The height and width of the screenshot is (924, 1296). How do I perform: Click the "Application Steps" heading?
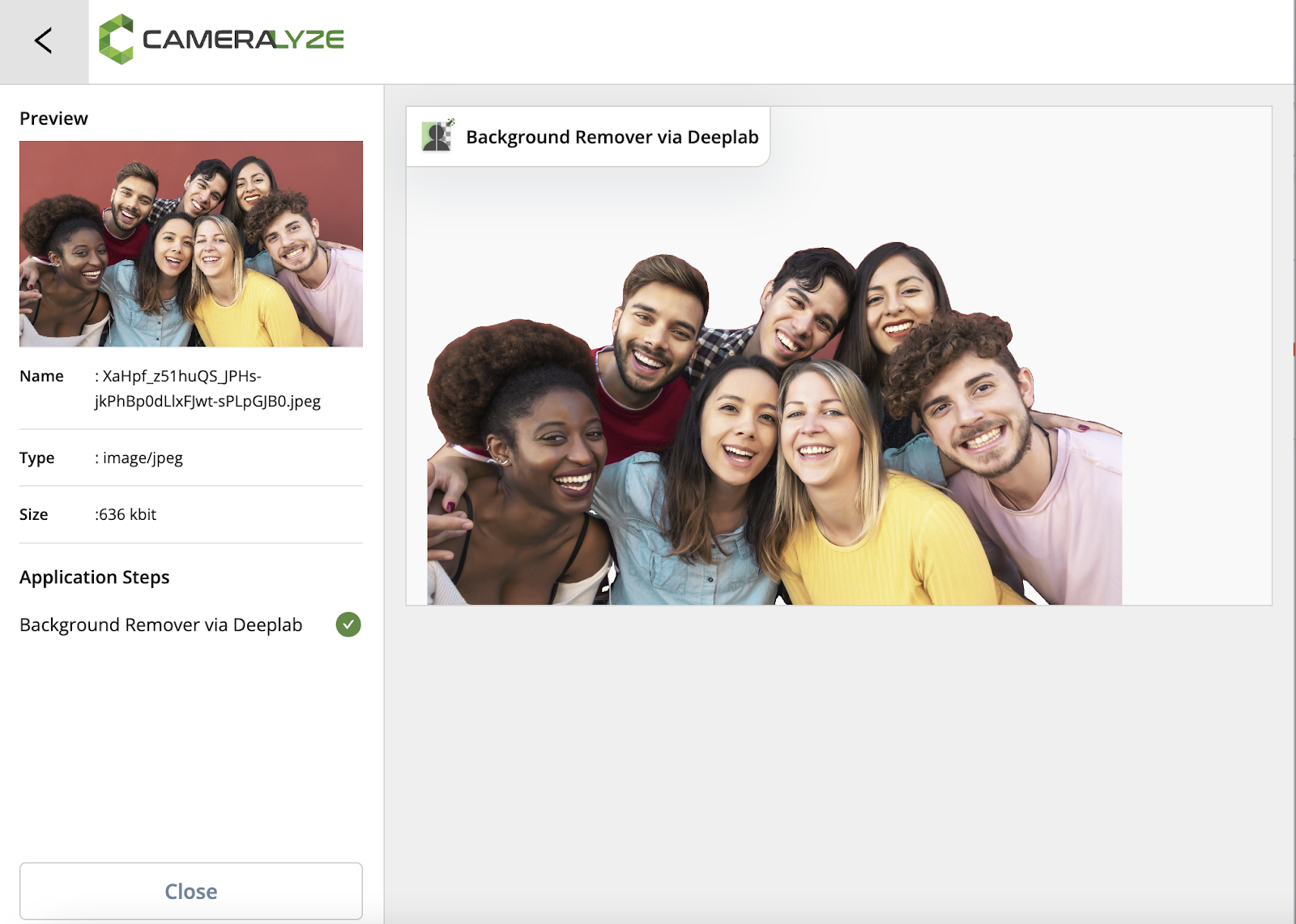[x=95, y=577]
